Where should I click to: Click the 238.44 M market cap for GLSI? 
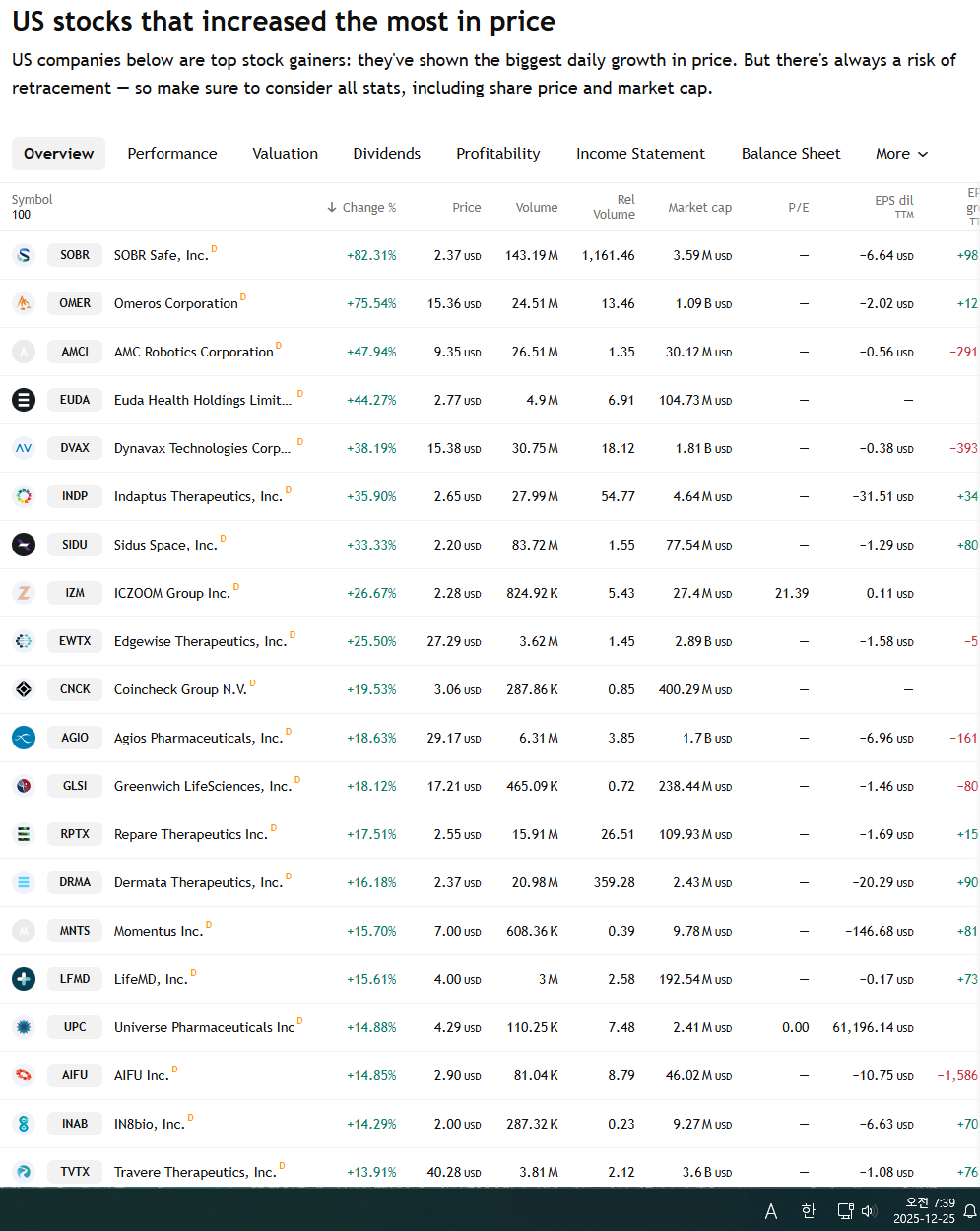(695, 786)
